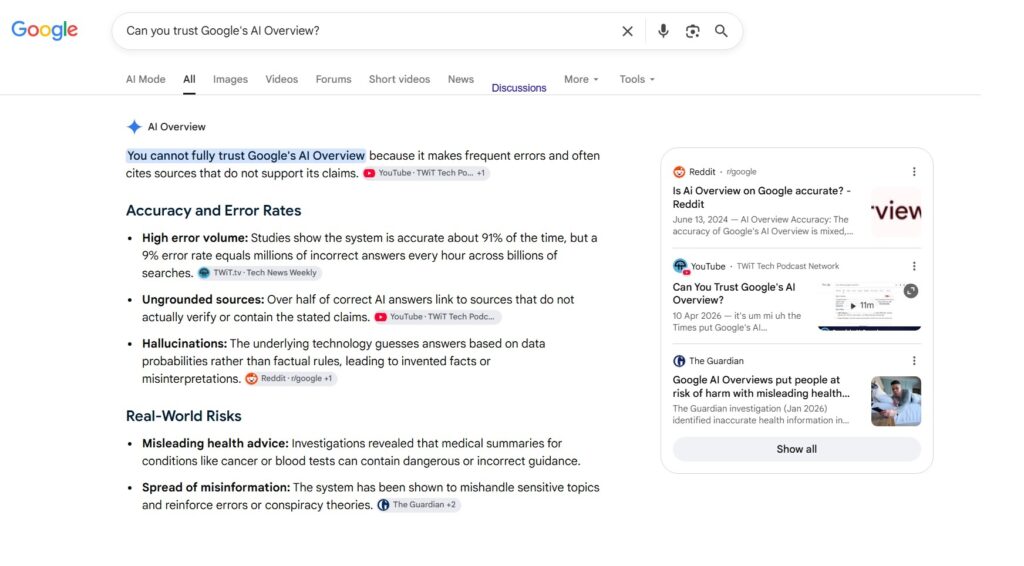Click YouTube TWiT Tech Po... +1 source chip
The height and width of the screenshot is (566, 1024).
pyautogui.click(x=426, y=173)
